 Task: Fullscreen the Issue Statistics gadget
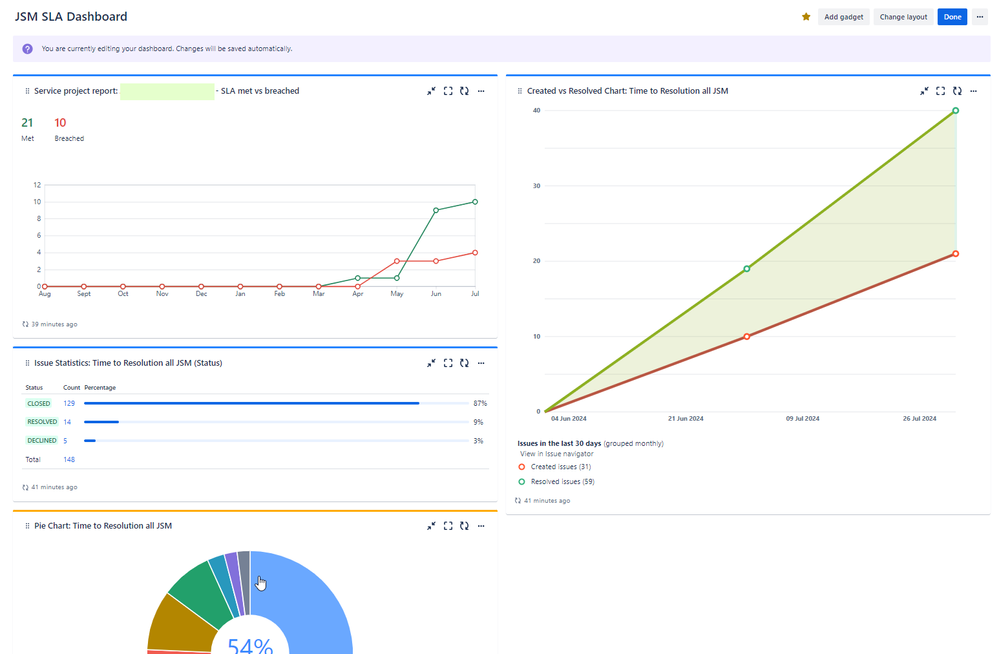click(447, 363)
